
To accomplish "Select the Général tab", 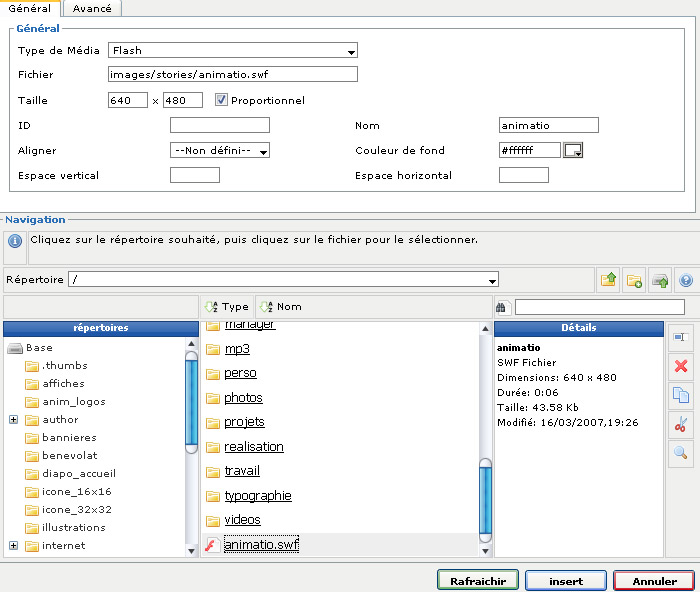I will 30,9.
